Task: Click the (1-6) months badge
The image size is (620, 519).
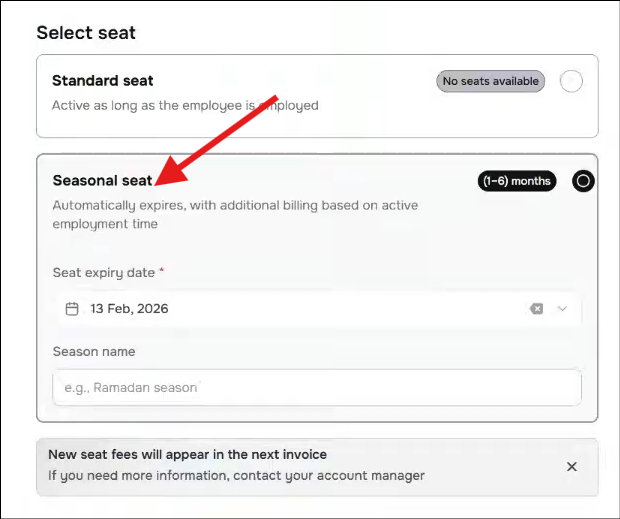Action: pos(516,181)
